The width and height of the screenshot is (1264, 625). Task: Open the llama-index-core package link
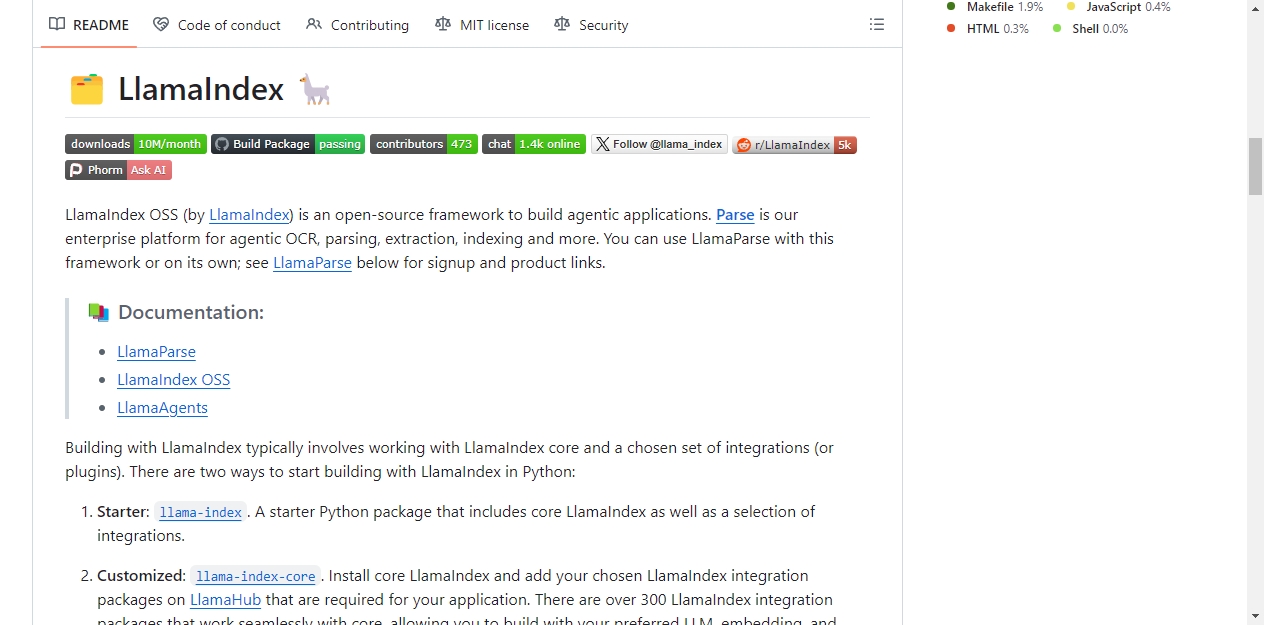[x=256, y=576]
